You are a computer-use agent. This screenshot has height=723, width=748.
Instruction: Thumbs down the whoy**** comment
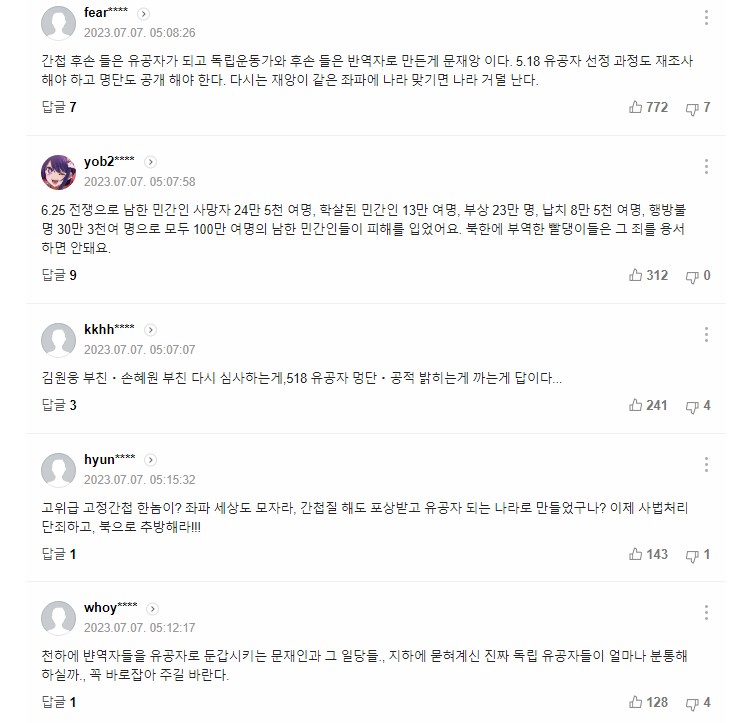point(692,702)
